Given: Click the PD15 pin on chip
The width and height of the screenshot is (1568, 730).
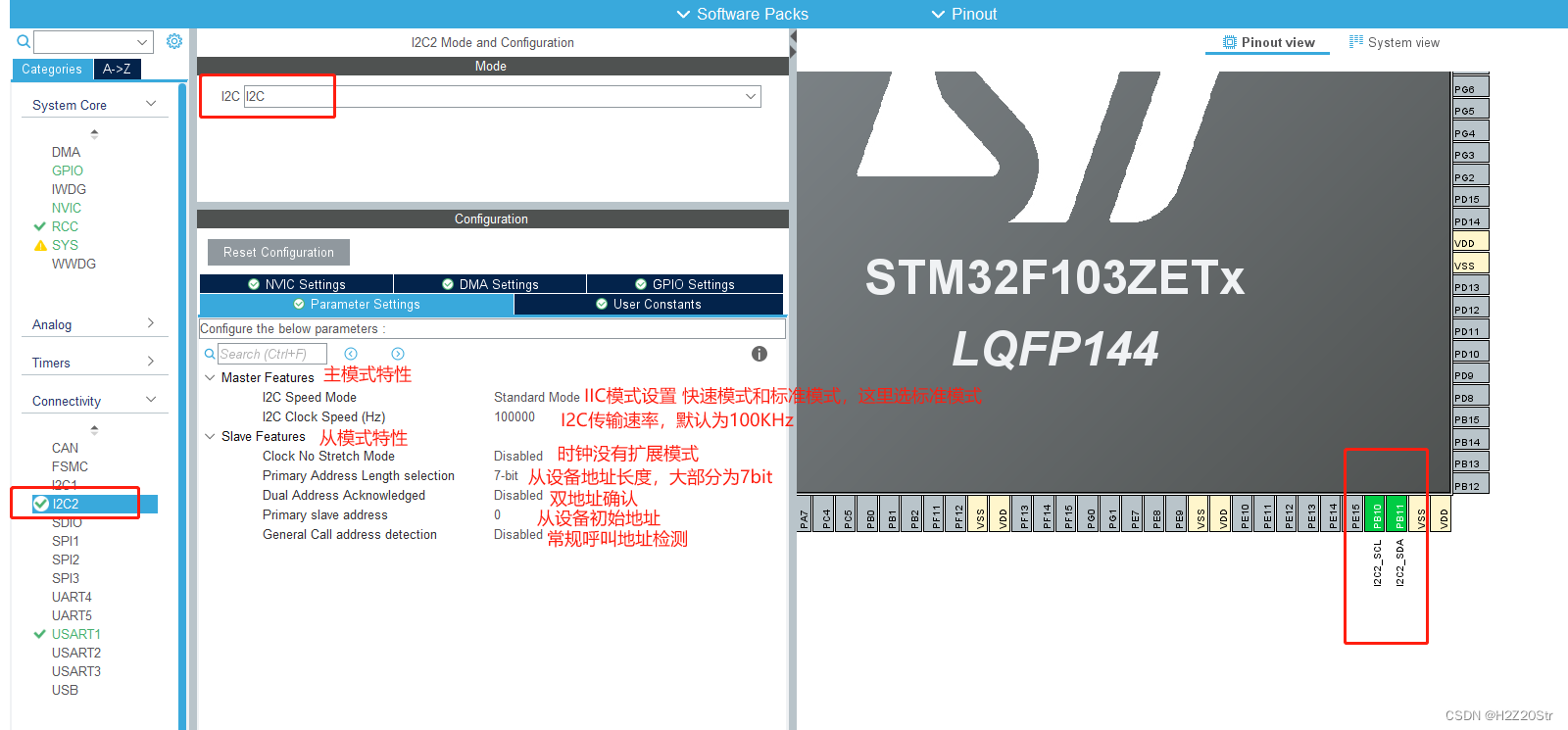Looking at the screenshot, I should (x=1470, y=198).
